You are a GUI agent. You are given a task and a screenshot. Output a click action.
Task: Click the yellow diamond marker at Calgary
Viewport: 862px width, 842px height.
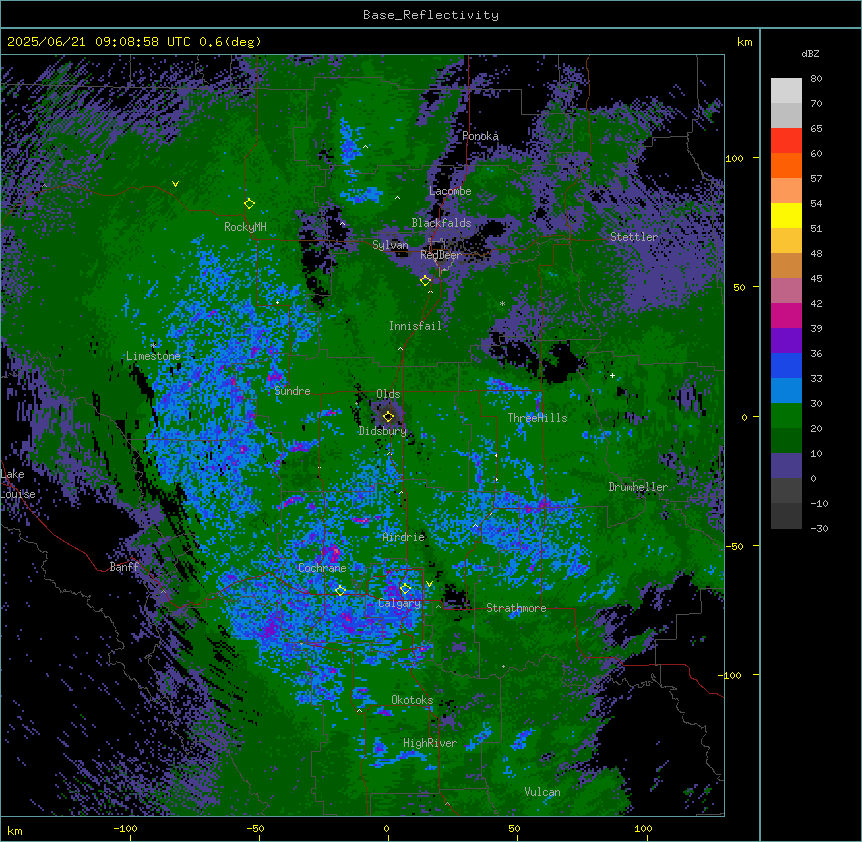click(x=405, y=589)
